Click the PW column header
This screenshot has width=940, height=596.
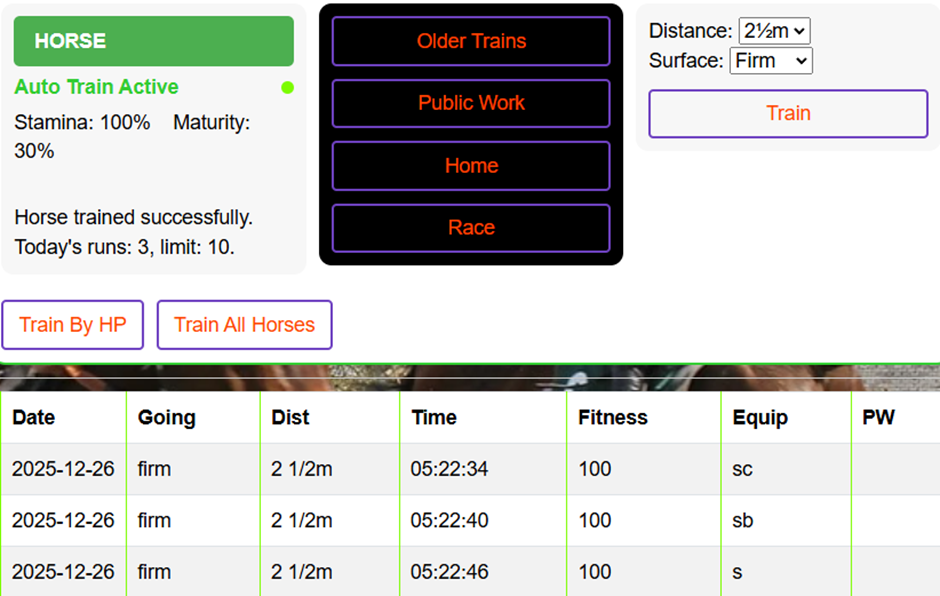pos(878,417)
